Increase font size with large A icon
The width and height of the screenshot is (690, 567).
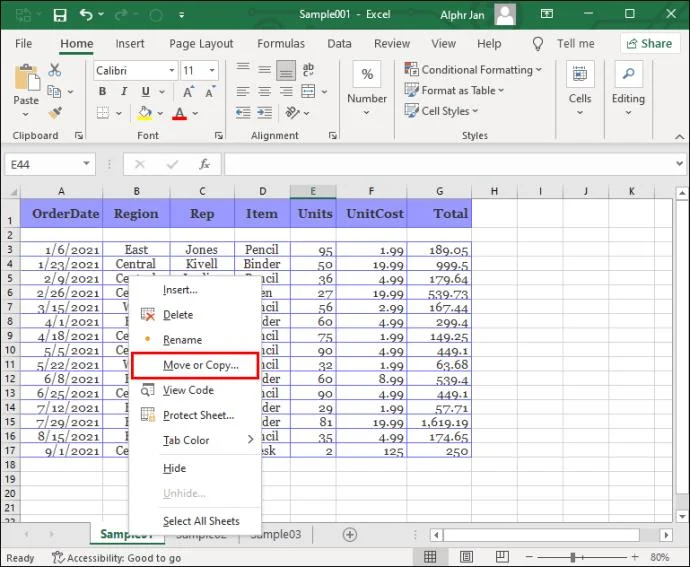click(188, 92)
